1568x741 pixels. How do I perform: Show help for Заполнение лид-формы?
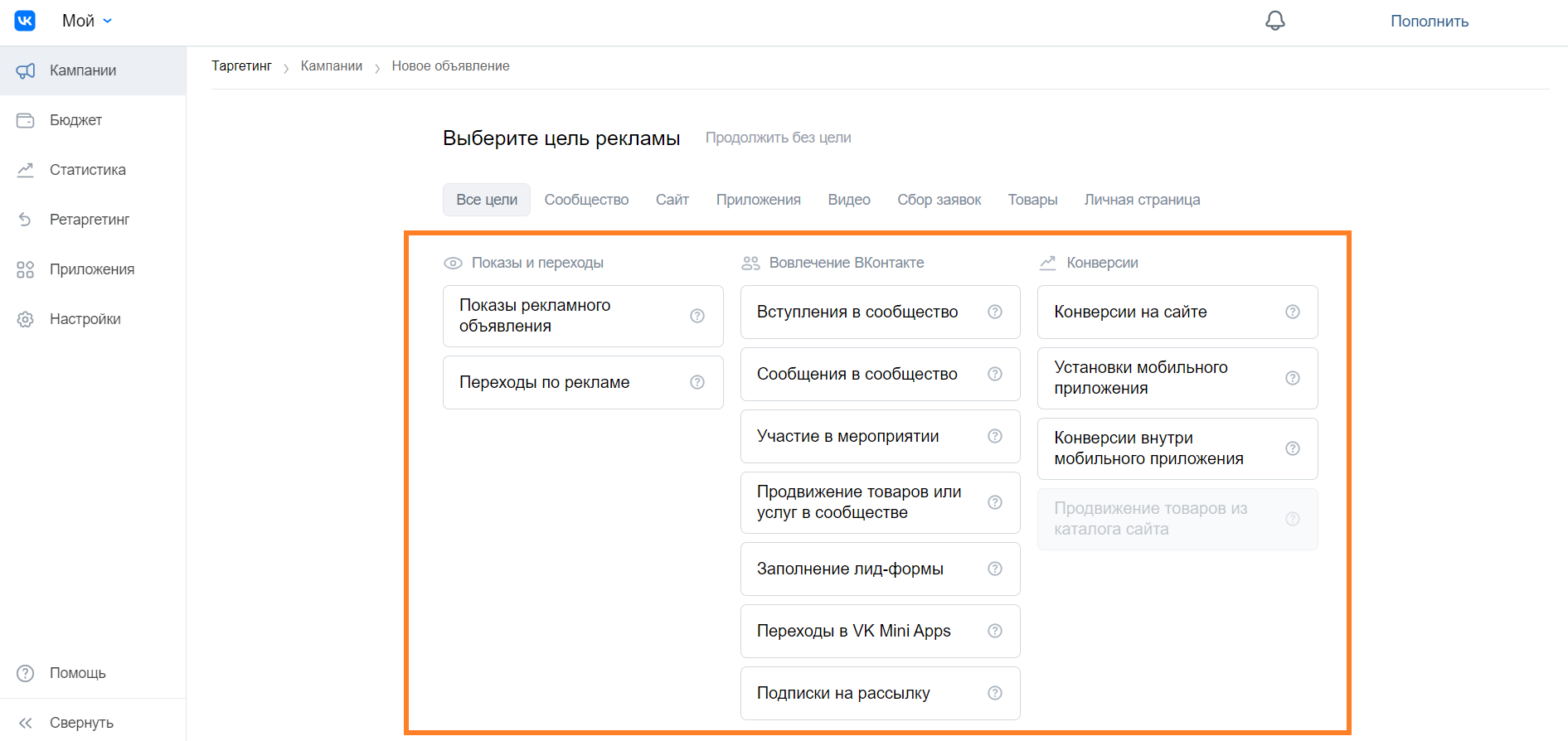(x=995, y=569)
